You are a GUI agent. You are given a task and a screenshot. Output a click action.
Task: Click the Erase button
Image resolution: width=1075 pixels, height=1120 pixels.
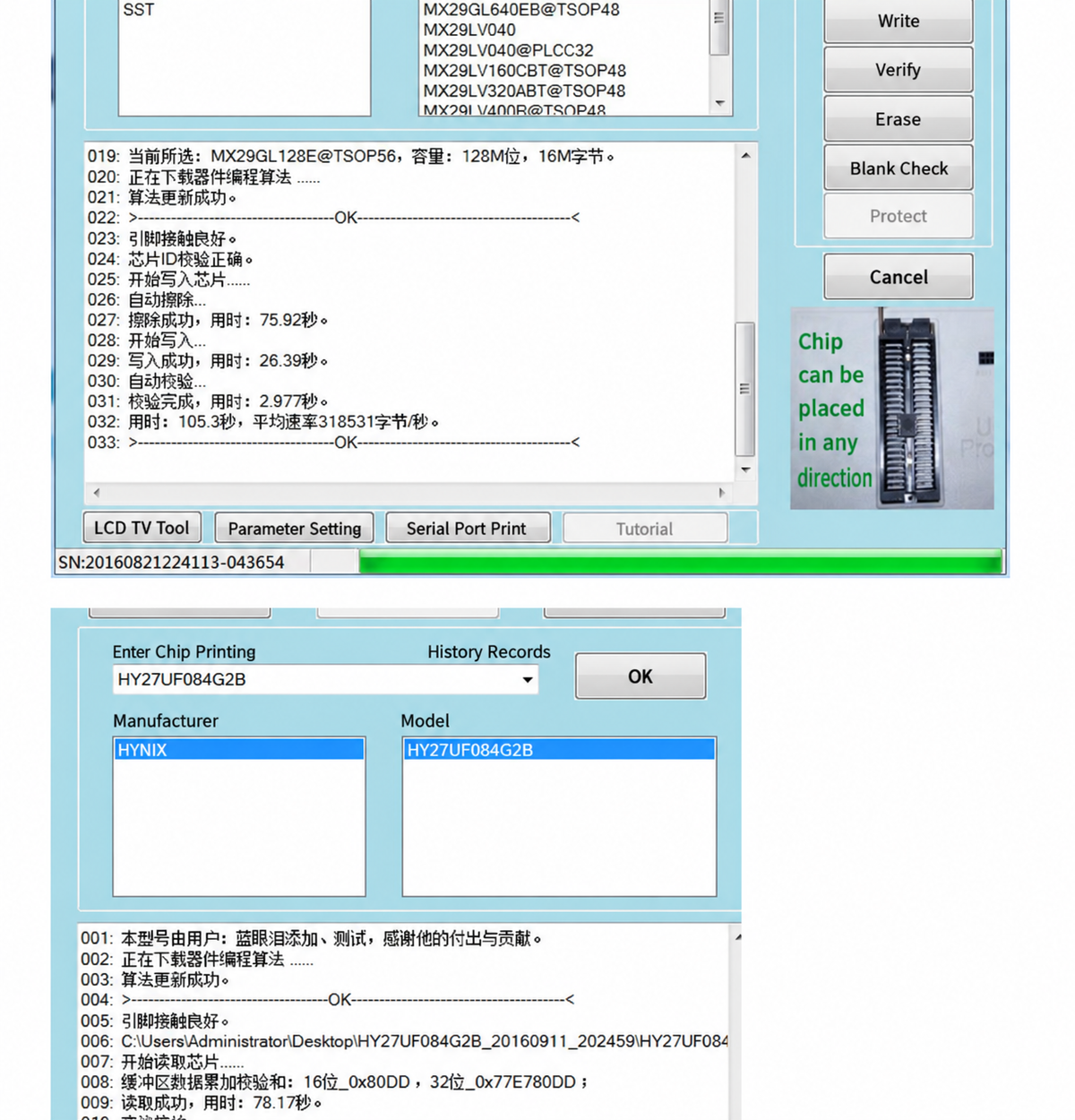tap(898, 119)
